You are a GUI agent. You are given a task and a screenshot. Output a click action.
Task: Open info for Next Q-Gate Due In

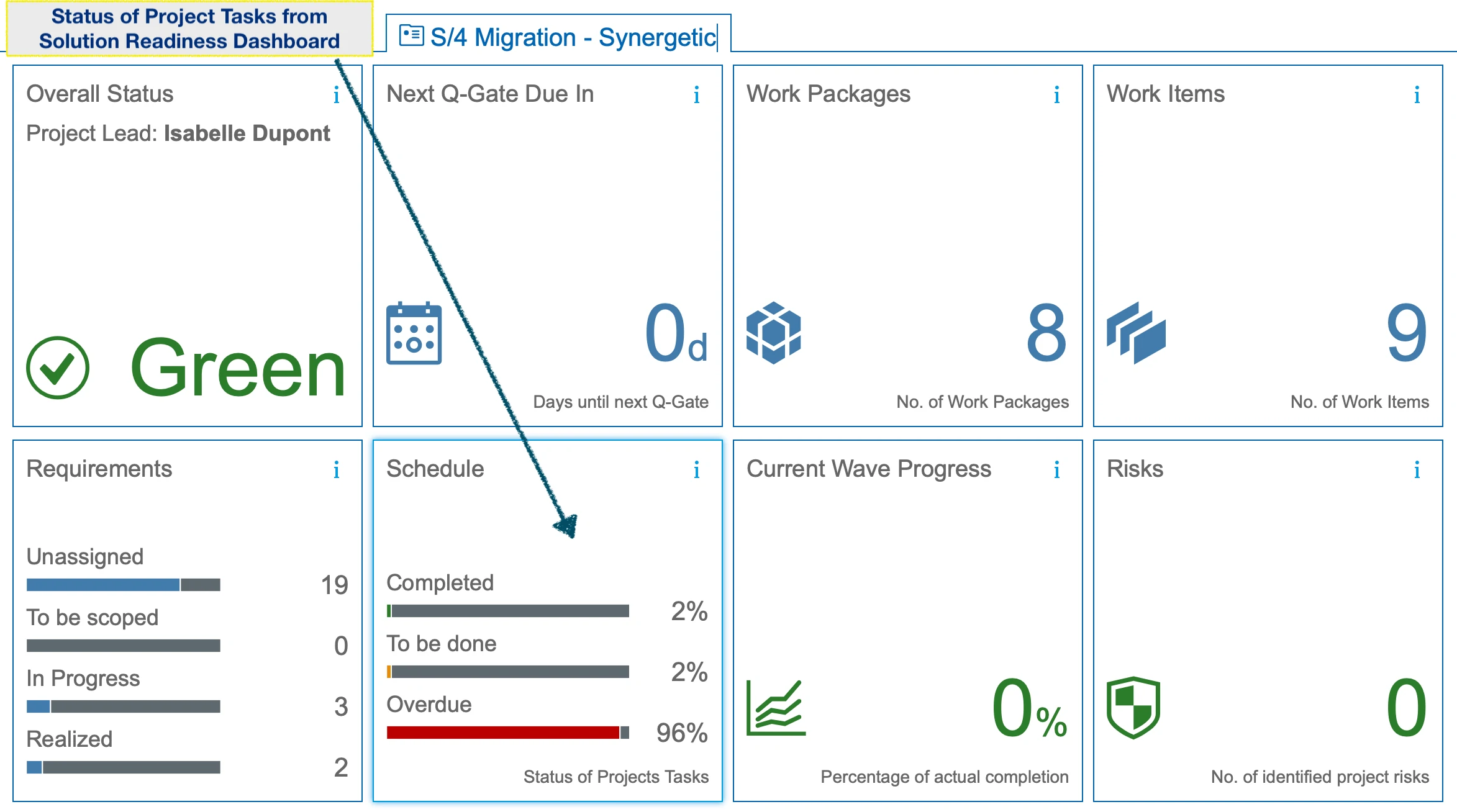[x=696, y=95]
